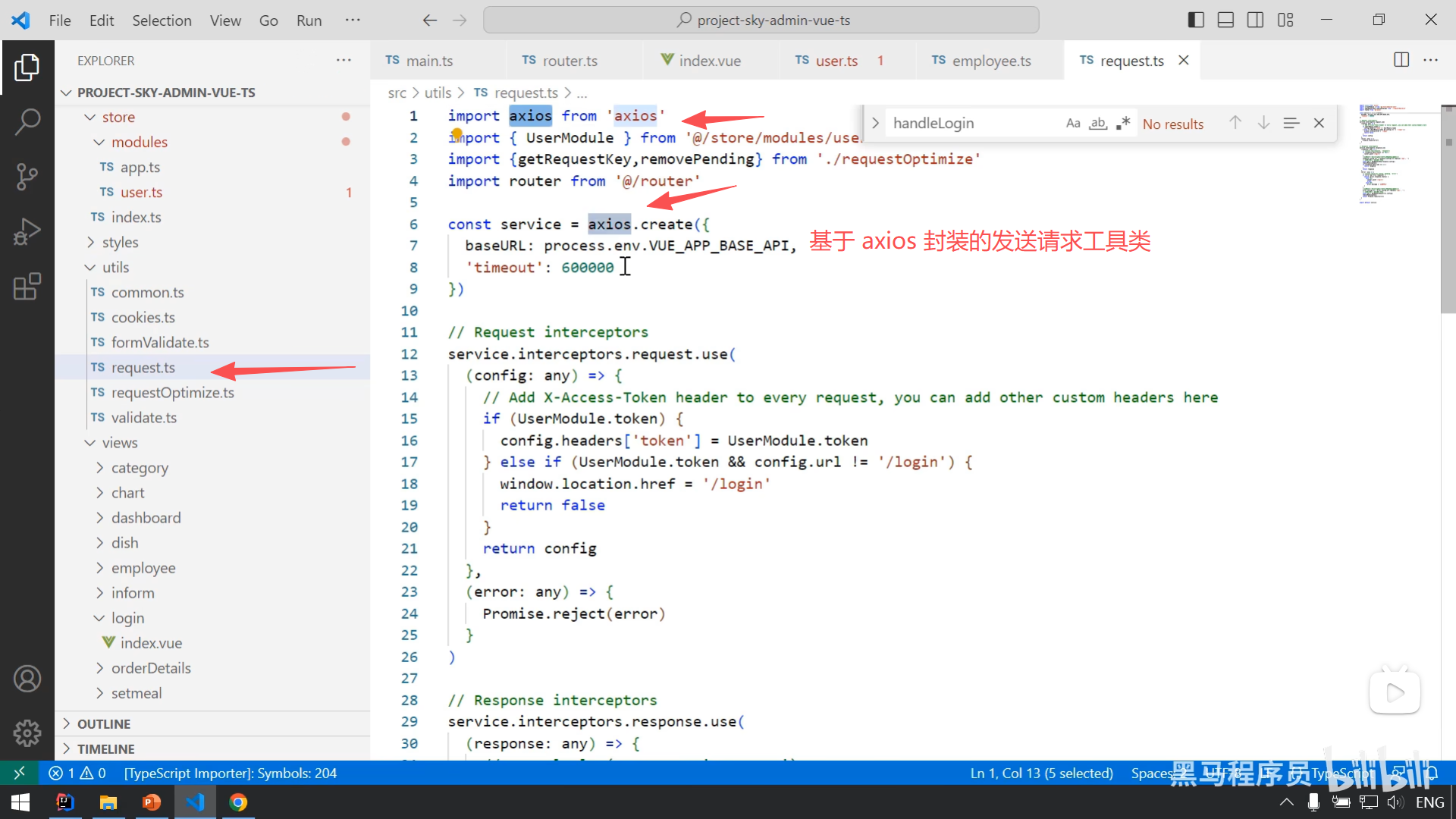
Task: Toggle Match Whole Word option
Action: point(1097,123)
